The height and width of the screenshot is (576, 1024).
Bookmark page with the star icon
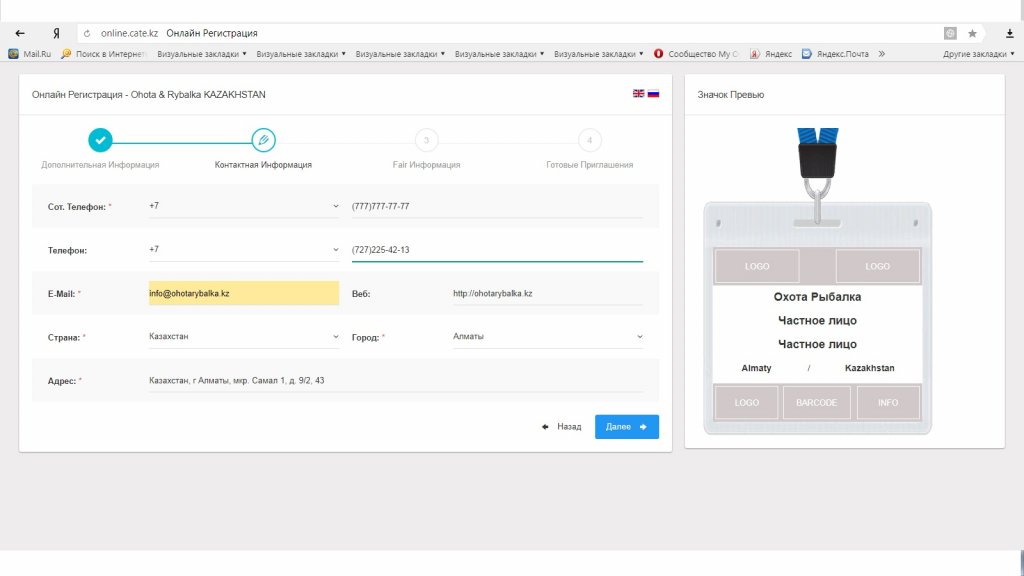(x=972, y=33)
